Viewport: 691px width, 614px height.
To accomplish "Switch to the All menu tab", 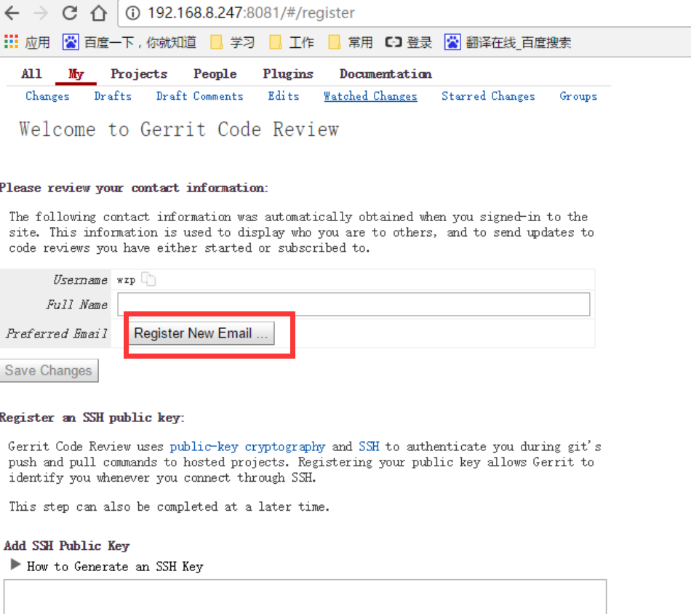I will tap(31, 74).
